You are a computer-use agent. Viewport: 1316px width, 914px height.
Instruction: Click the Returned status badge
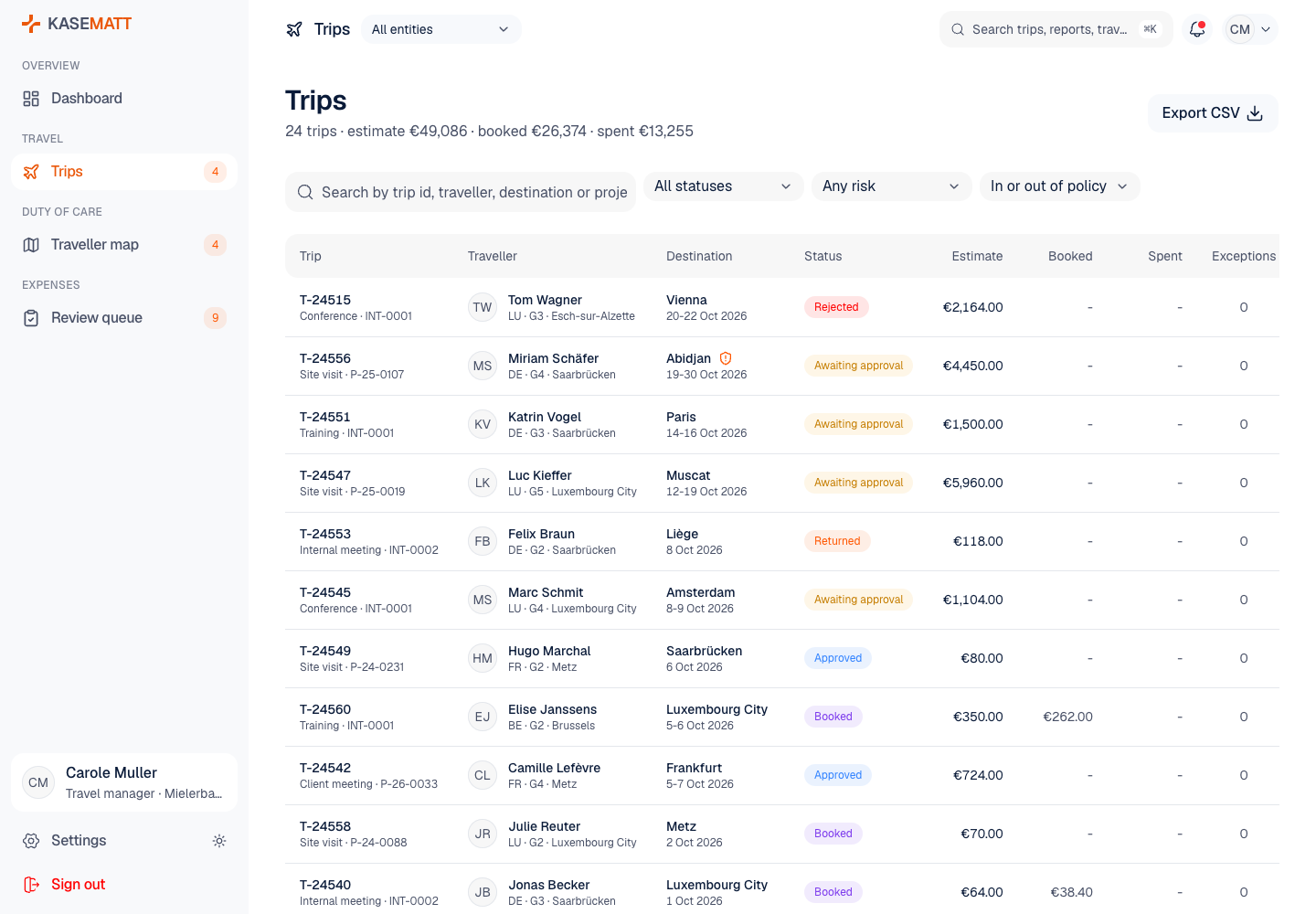tap(837, 541)
